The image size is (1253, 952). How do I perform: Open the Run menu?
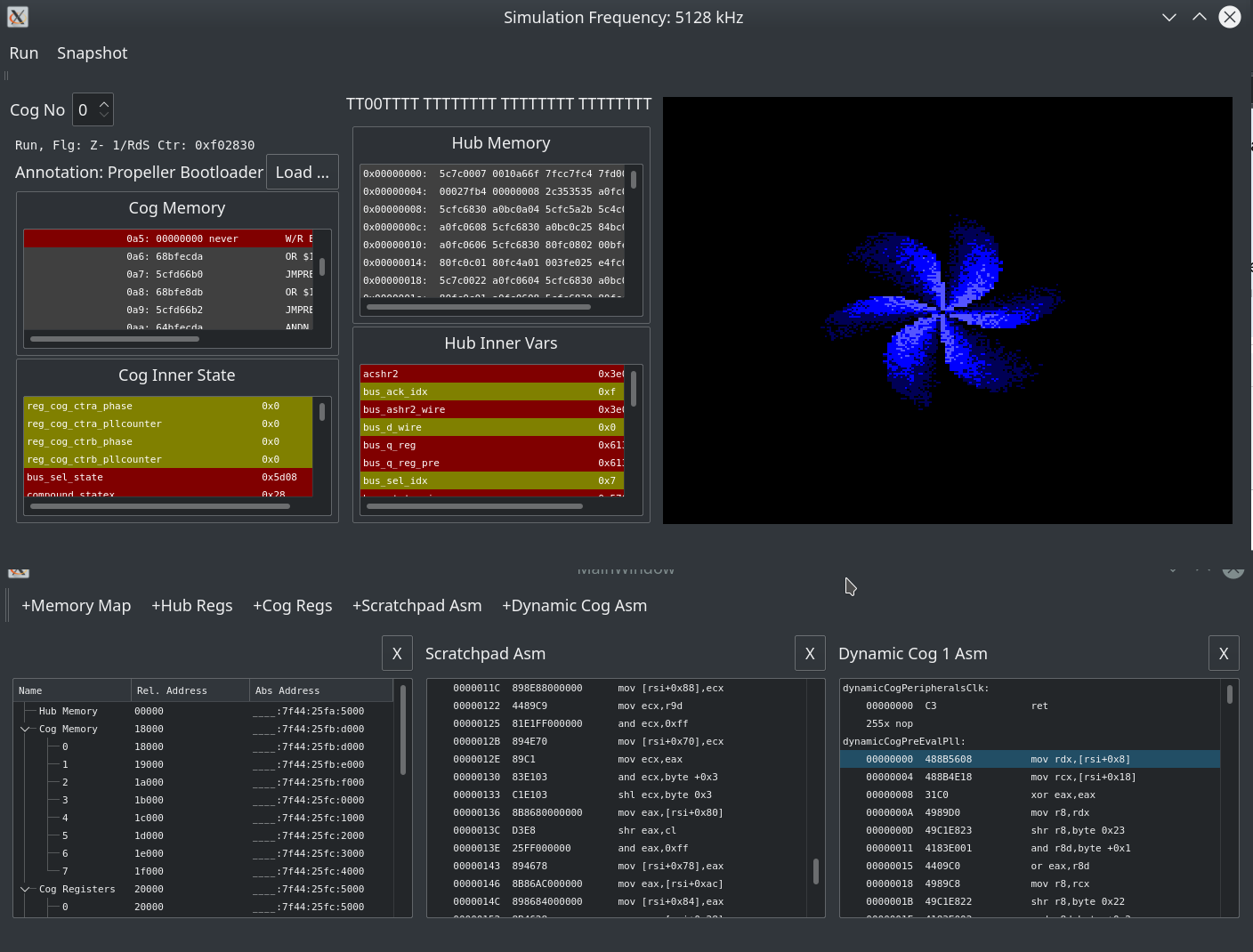click(24, 53)
